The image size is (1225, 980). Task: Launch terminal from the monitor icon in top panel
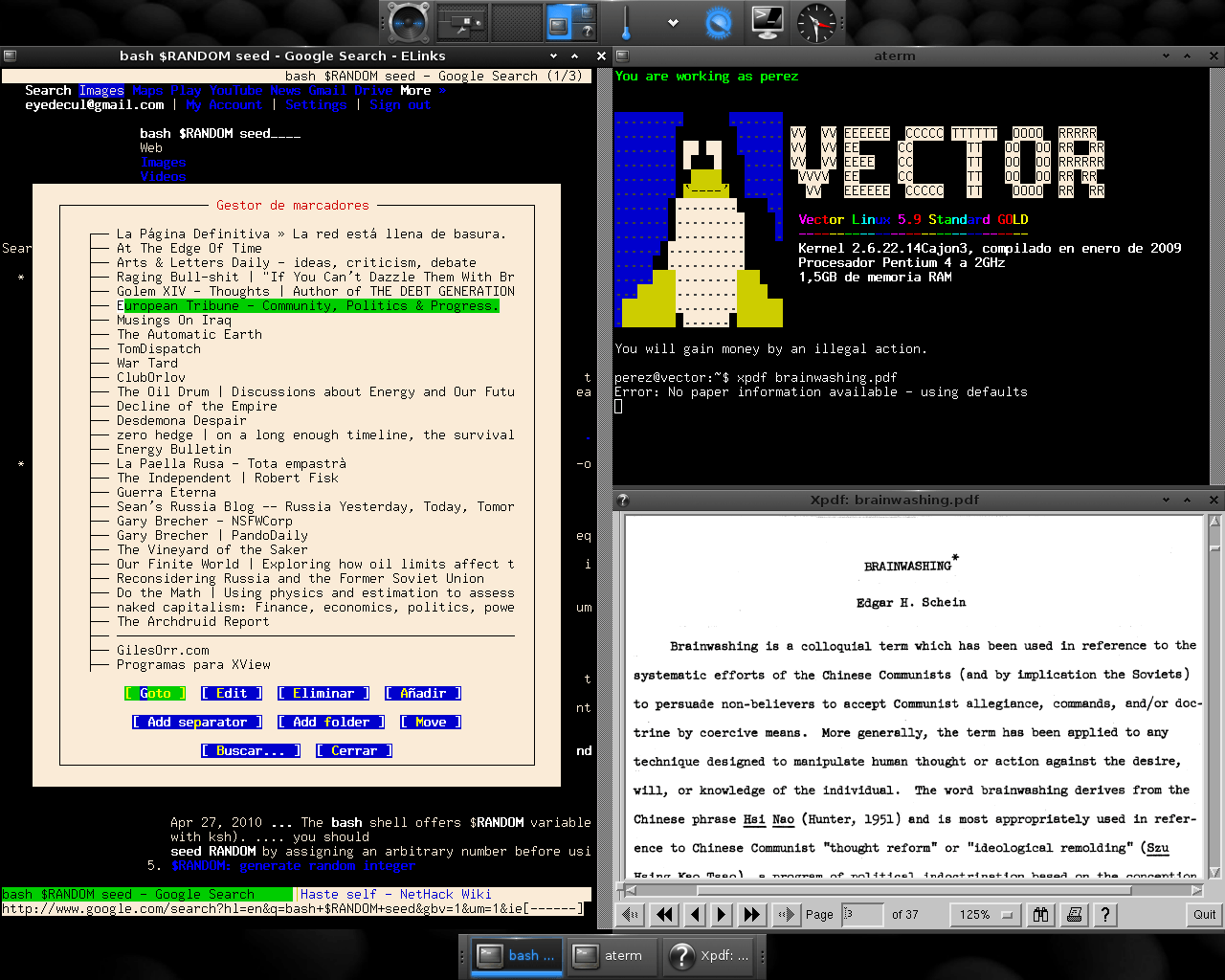(768, 22)
